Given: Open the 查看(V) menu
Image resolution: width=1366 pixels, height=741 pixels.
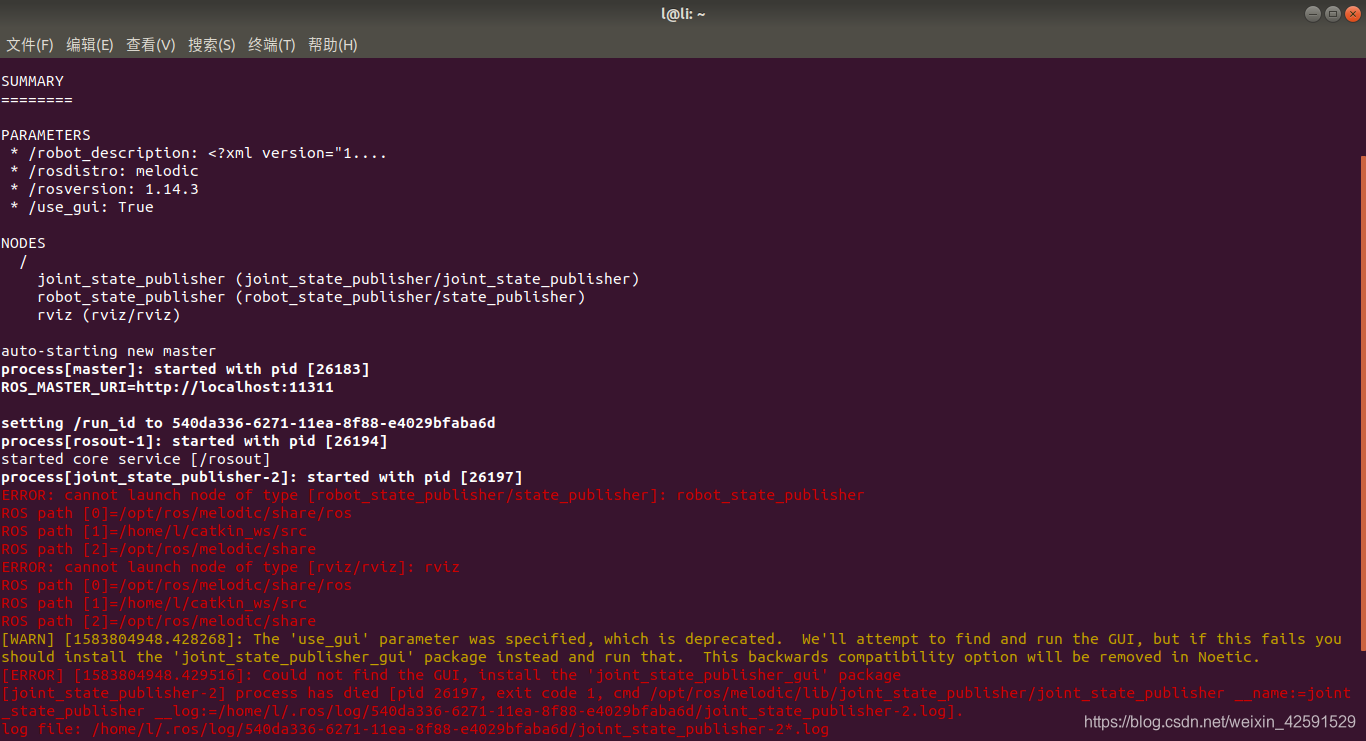Looking at the screenshot, I should point(151,45).
